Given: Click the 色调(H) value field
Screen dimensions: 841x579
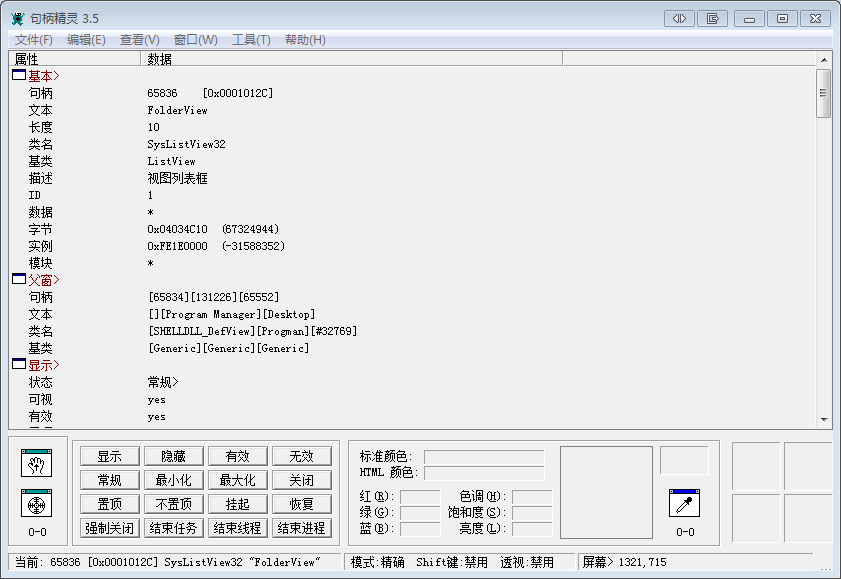Looking at the screenshot, I should [532, 496].
